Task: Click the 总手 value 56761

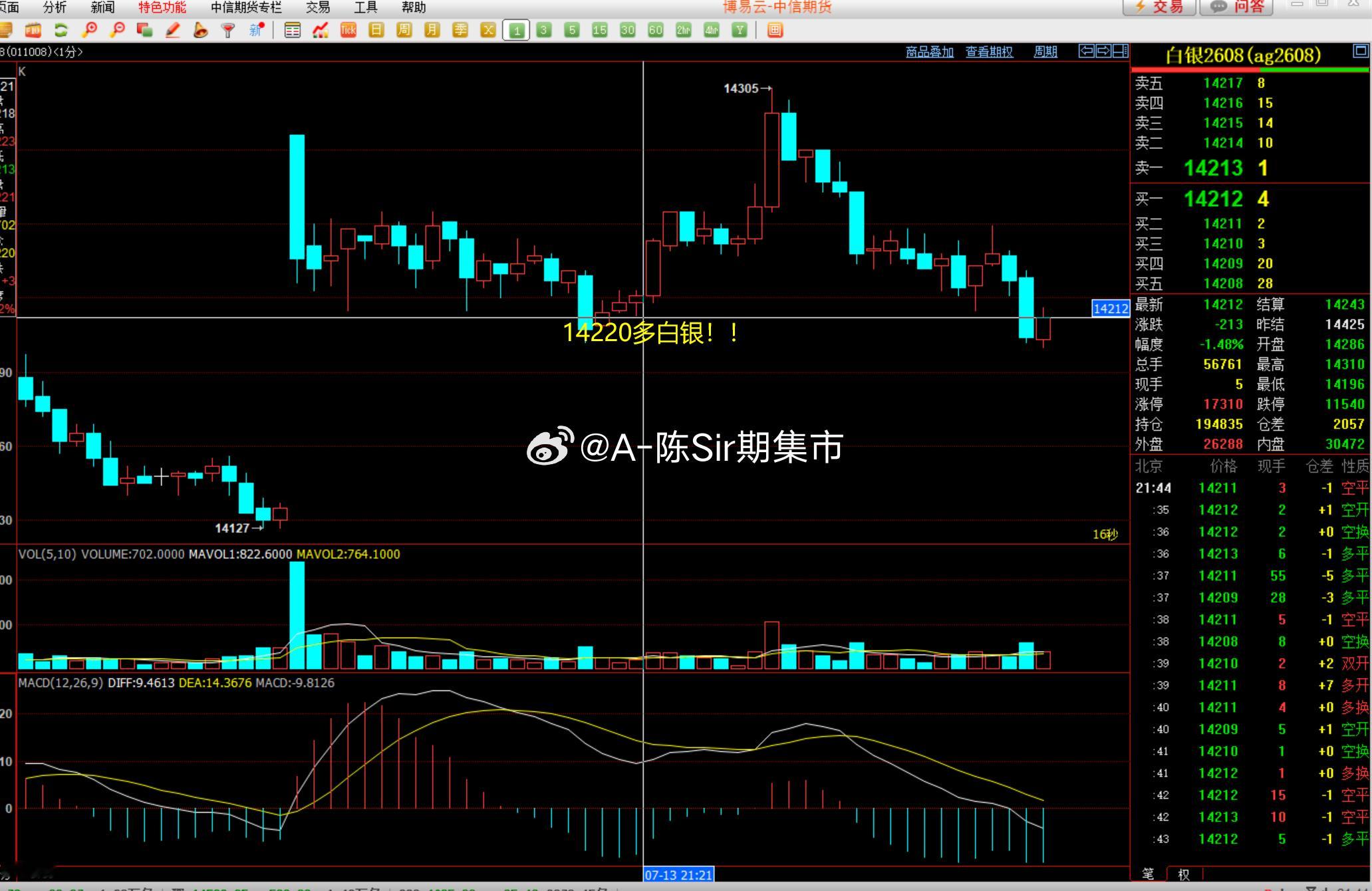Action: tap(1223, 364)
